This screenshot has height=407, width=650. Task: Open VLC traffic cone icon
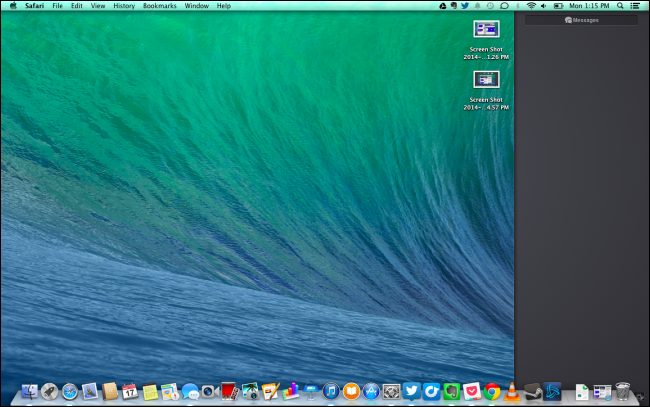pyautogui.click(x=512, y=391)
